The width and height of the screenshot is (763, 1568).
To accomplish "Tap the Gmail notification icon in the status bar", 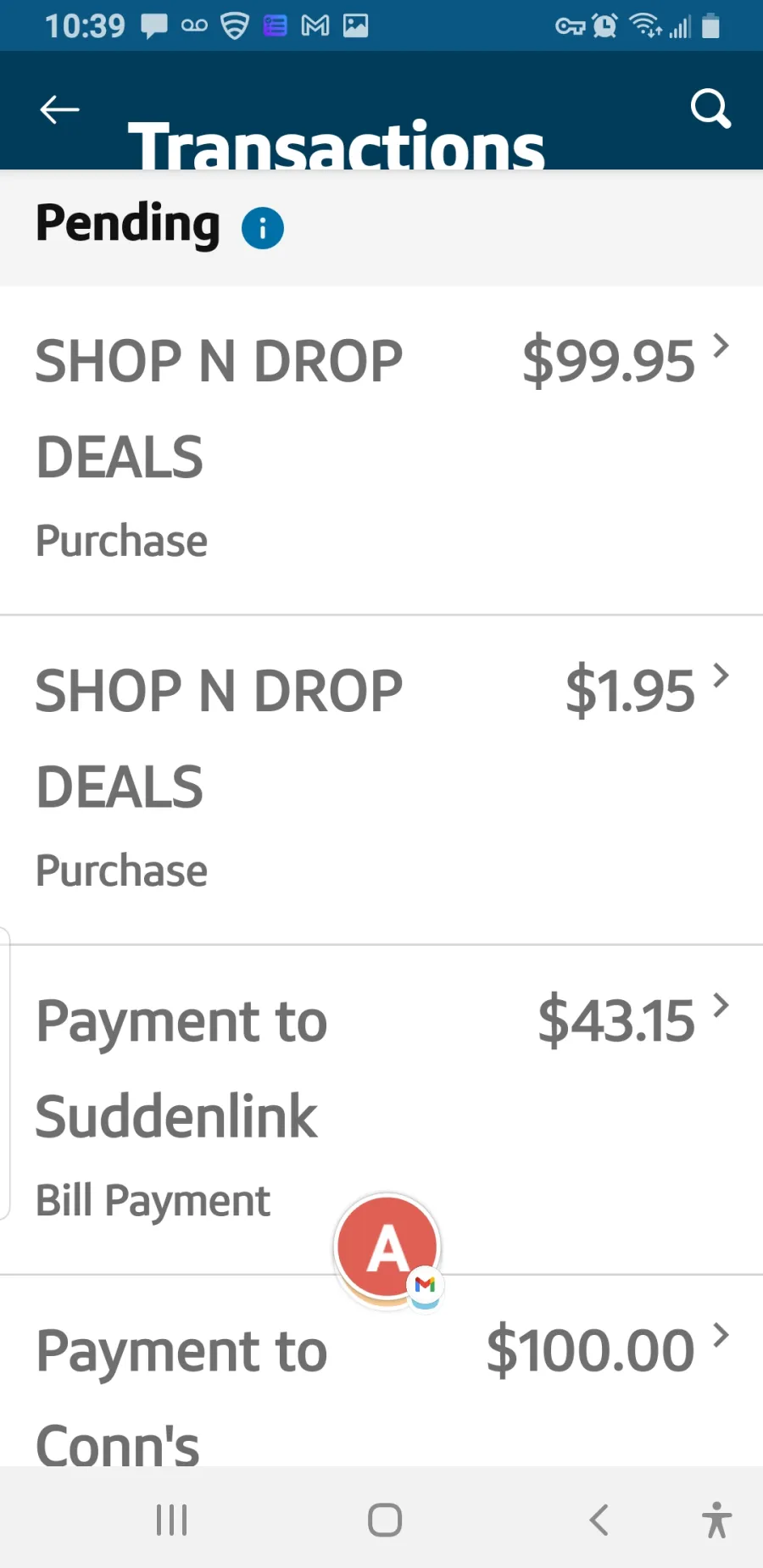I will pos(315,26).
